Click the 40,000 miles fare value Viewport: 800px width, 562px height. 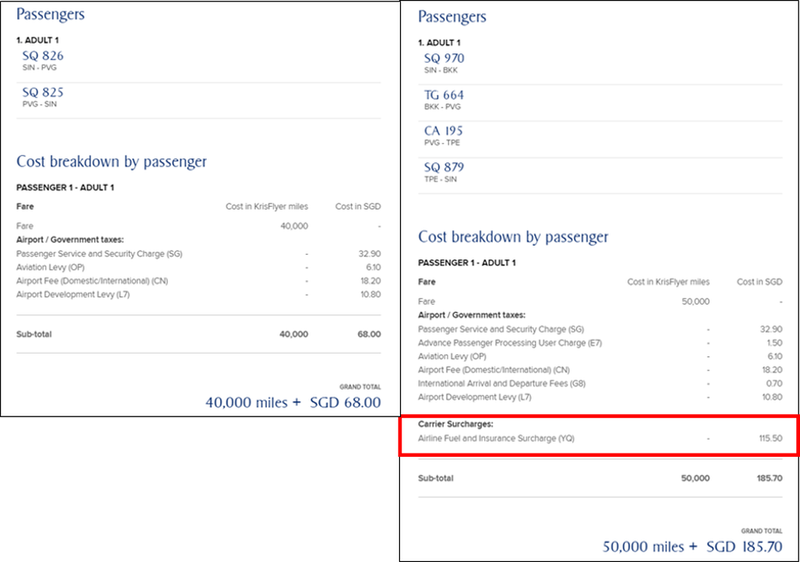(x=294, y=226)
